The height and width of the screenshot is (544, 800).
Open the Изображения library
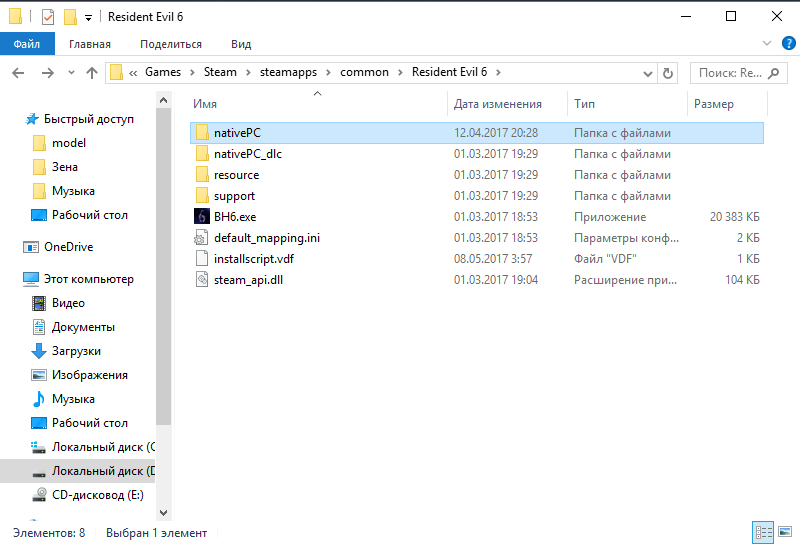(80, 375)
